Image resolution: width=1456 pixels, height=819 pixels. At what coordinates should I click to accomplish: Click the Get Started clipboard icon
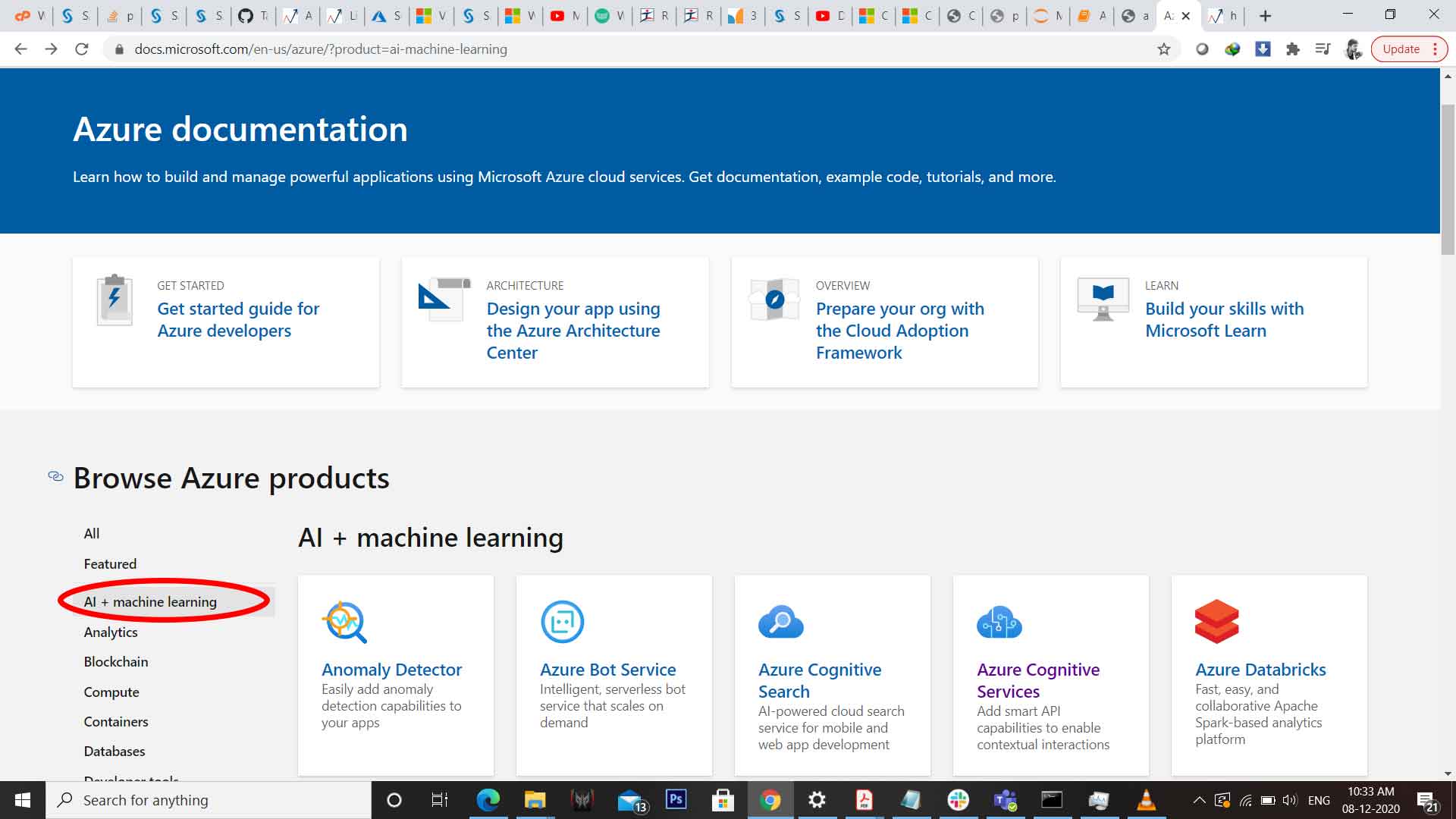115,300
